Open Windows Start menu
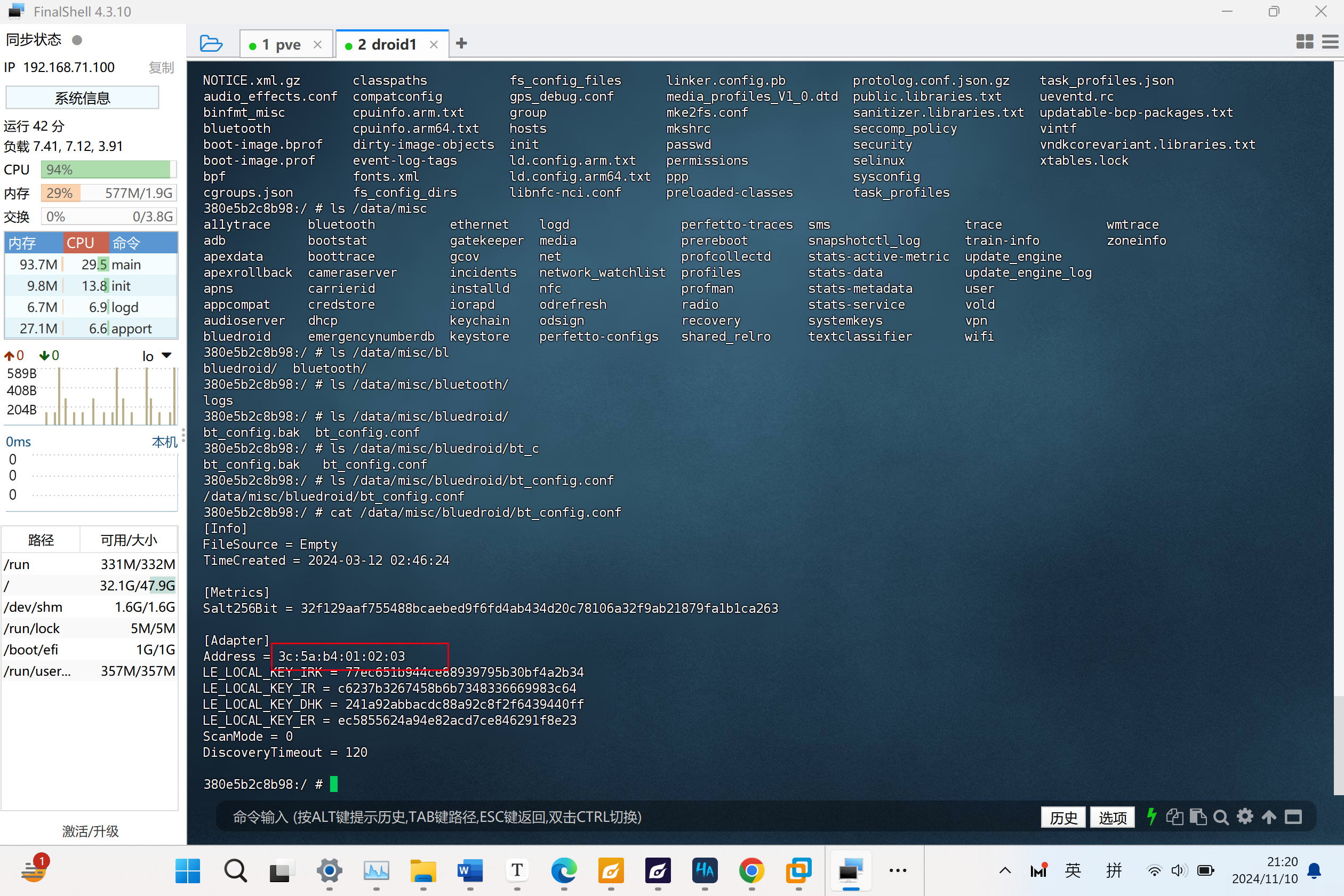Screen dimensions: 1344x896 click(187, 870)
